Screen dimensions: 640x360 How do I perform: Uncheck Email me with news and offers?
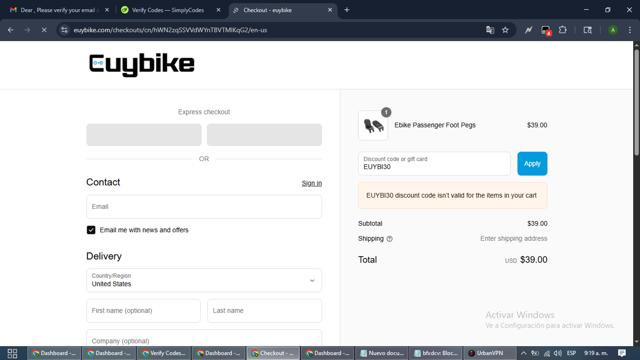coord(91,230)
